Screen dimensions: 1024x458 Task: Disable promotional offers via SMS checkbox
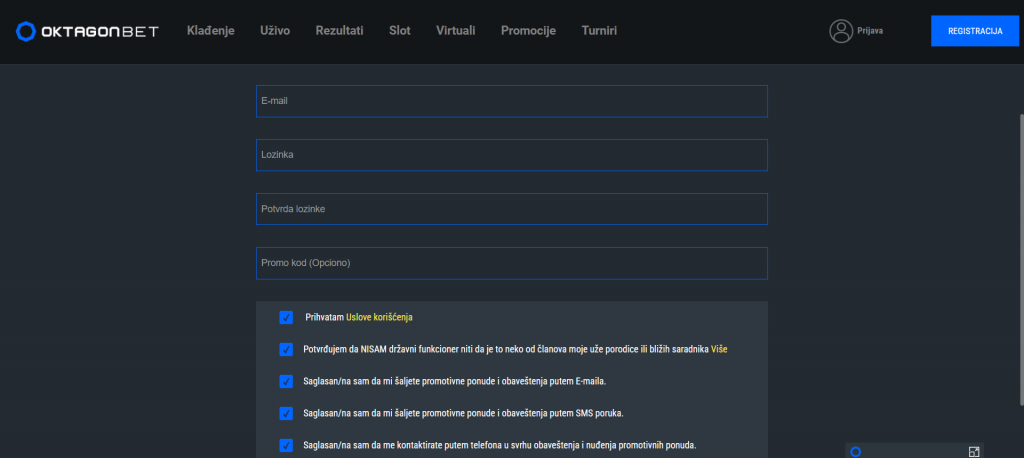point(286,413)
